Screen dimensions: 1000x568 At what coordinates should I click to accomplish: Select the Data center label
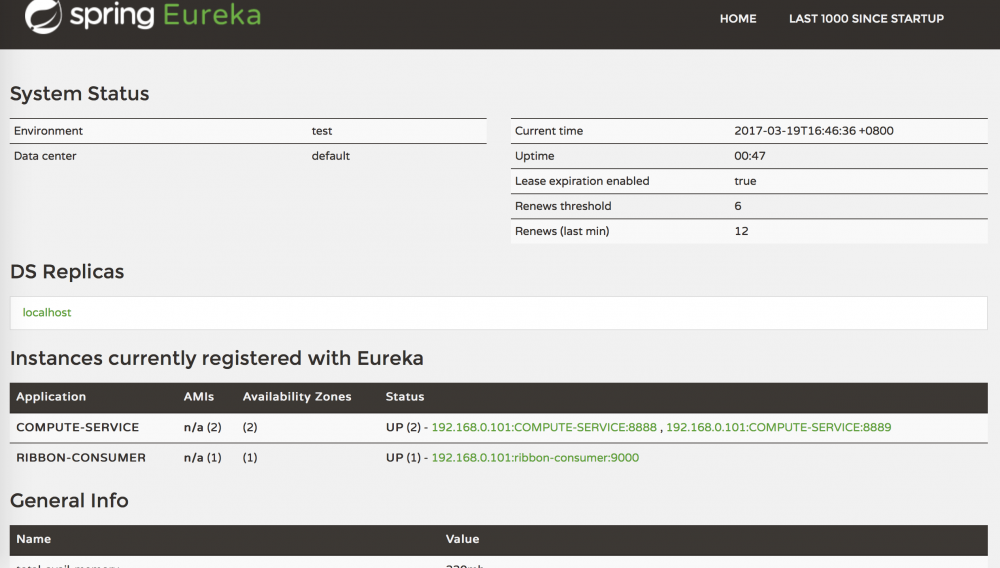click(45, 156)
